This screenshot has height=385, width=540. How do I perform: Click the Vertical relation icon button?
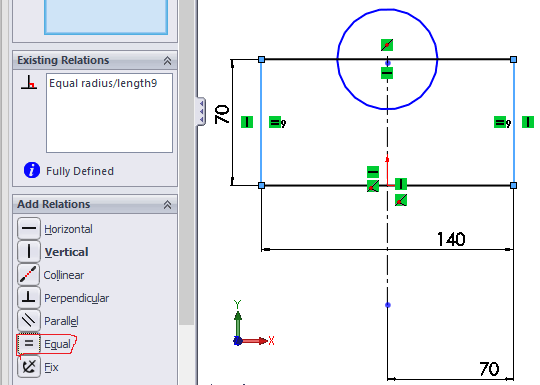pos(29,251)
